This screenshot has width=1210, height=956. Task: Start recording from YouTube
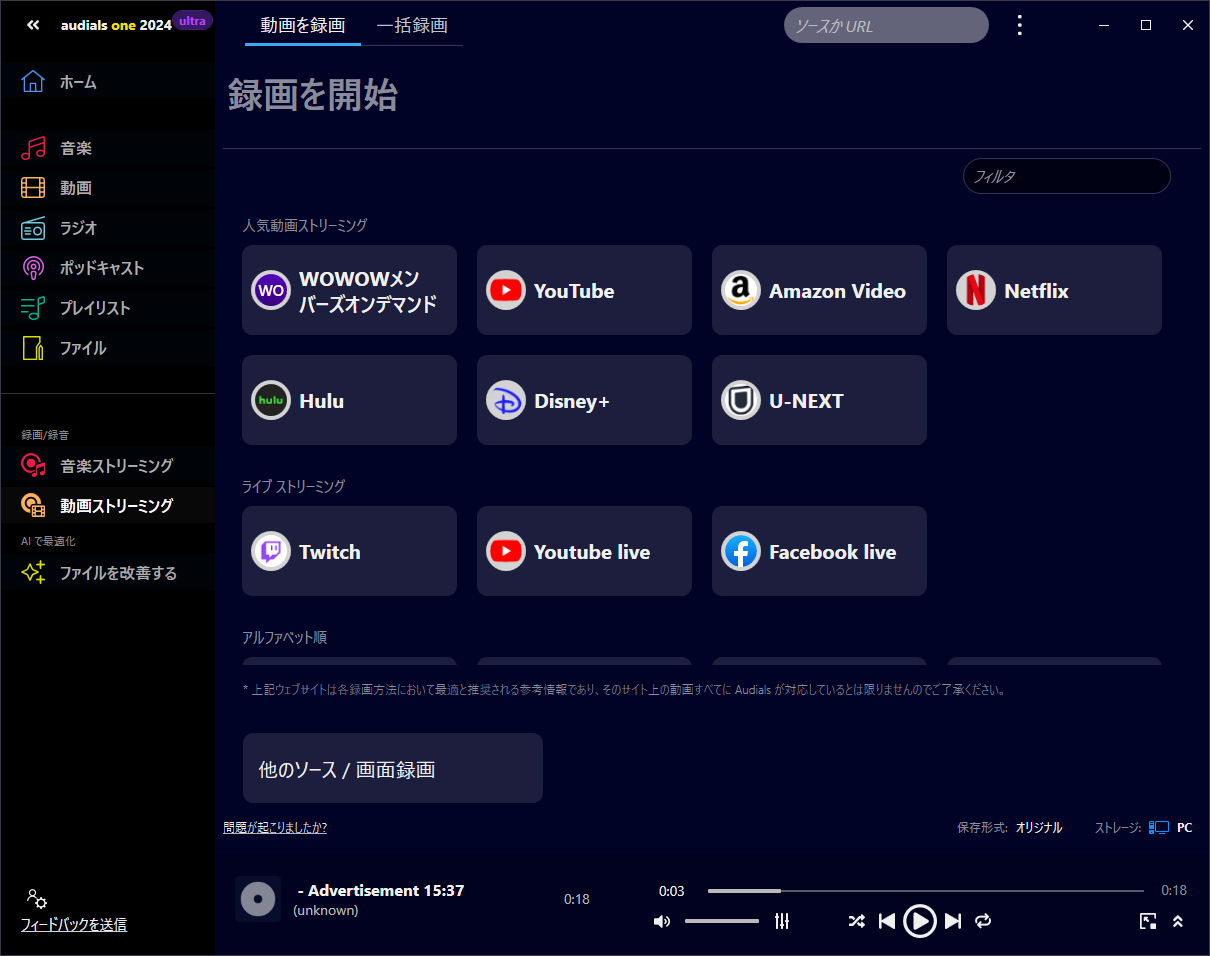pyautogui.click(x=584, y=290)
